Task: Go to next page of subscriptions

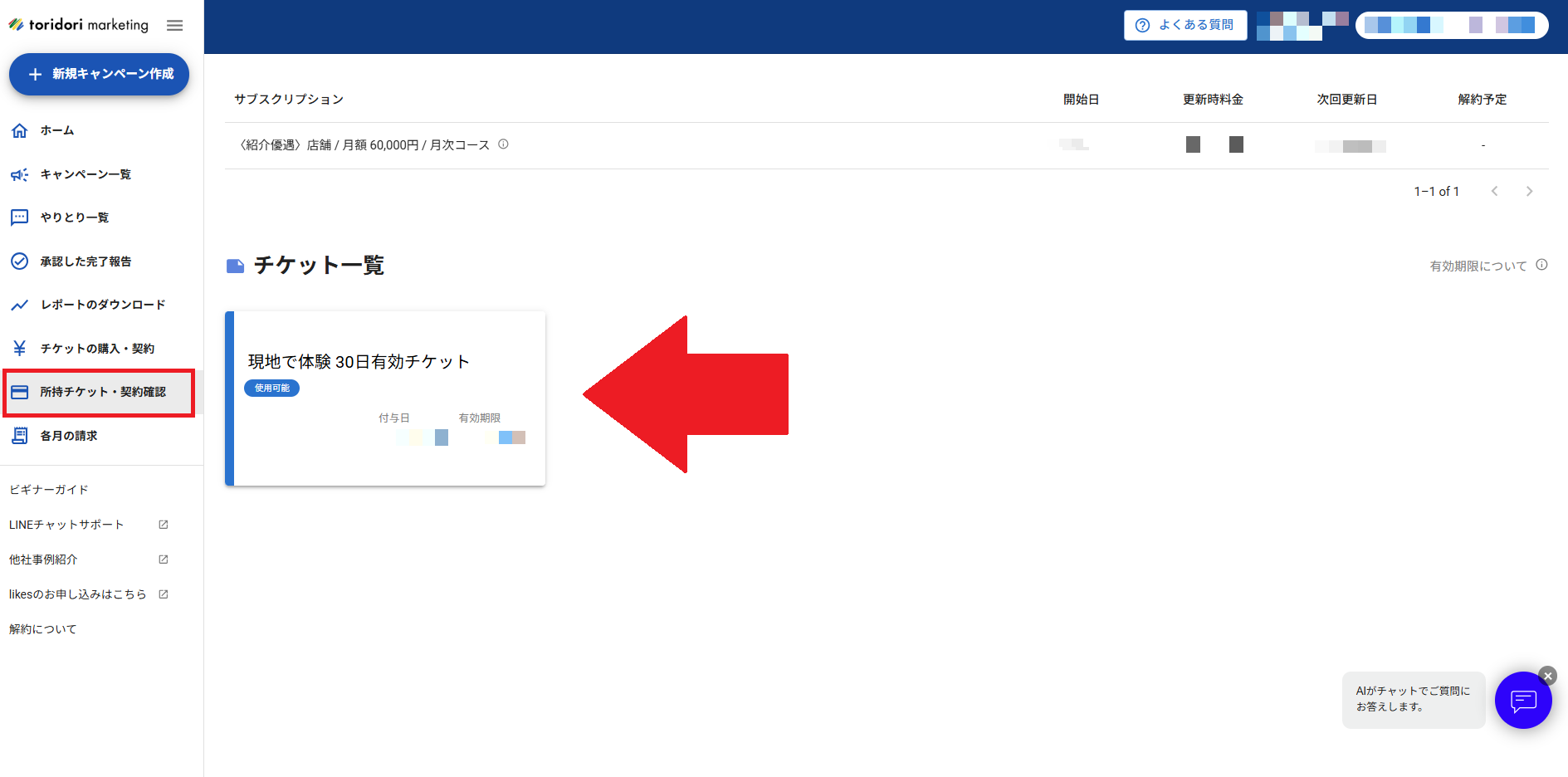Action: tap(1529, 191)
